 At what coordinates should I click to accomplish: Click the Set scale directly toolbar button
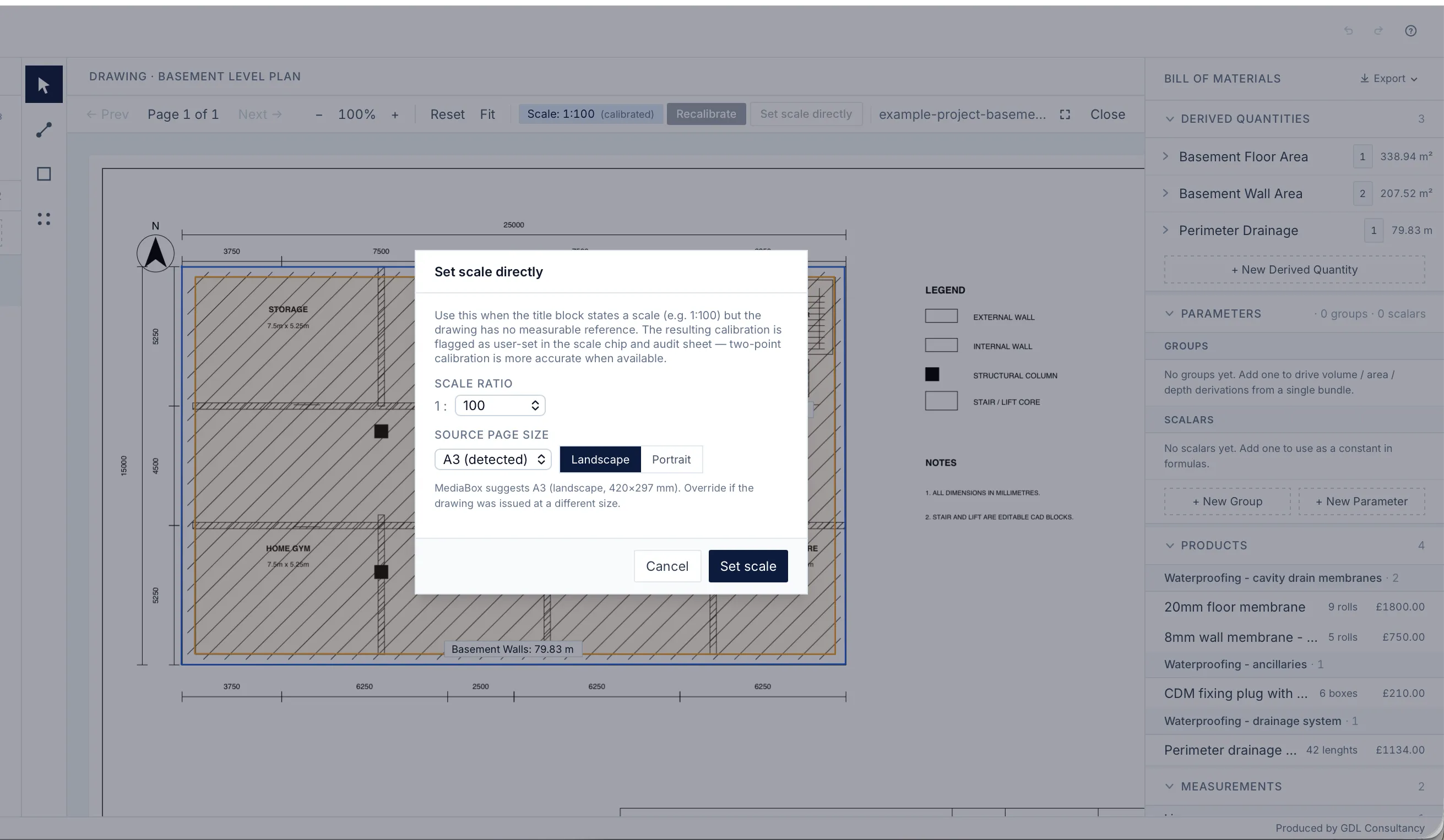click(x=806, y=114)
